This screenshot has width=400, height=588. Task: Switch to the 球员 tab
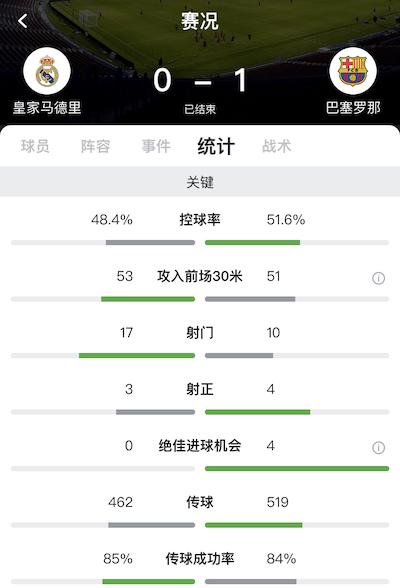coord(35,146)
